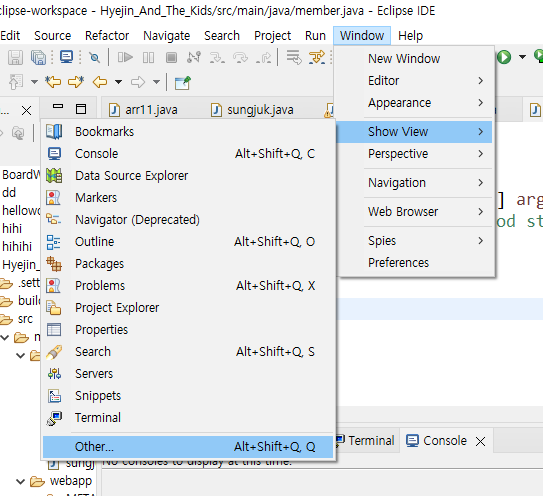Viewport: 543px width, 496px height.
Task: Click the Save All toolbar icon
Action: click(38, 57)
